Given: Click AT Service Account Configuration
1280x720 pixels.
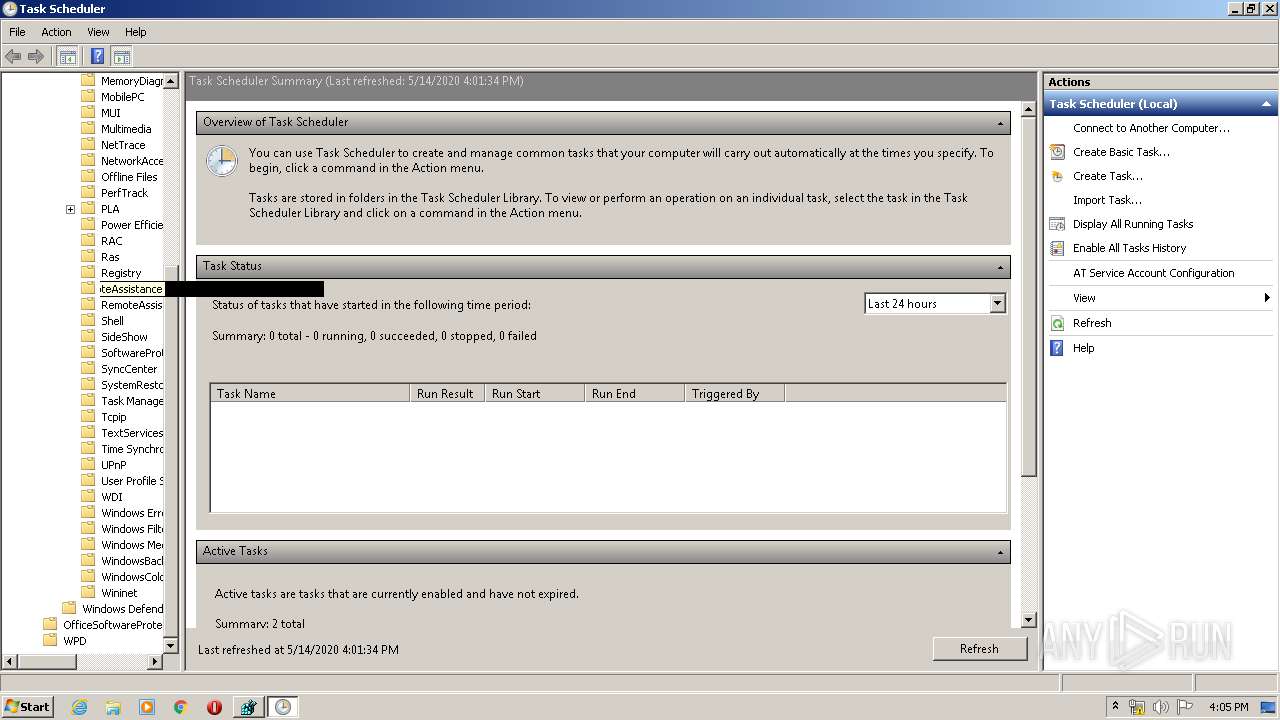Looking at the screenshot, I should (x=1153, y=273).
